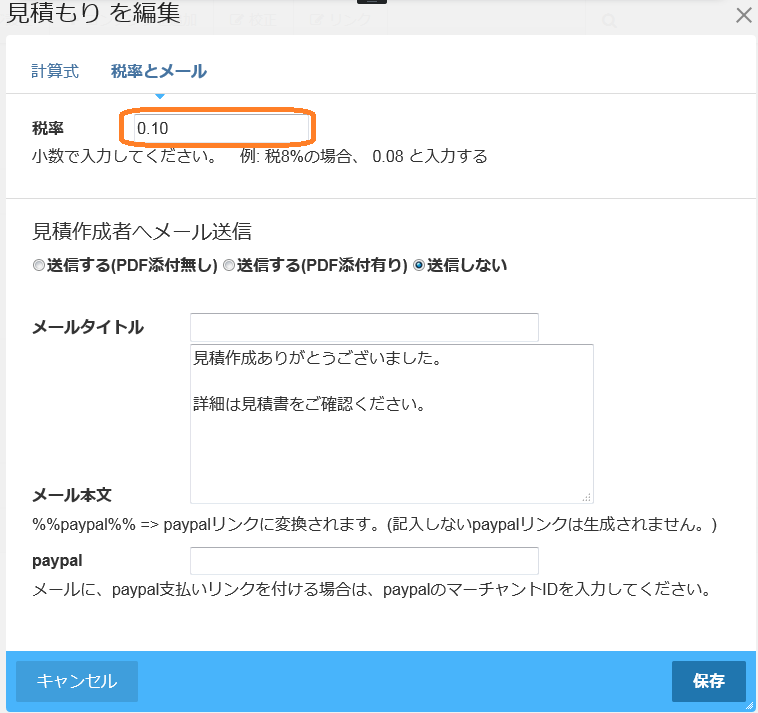
Task: Click the 税率 field label
Action: click(47, 128)
